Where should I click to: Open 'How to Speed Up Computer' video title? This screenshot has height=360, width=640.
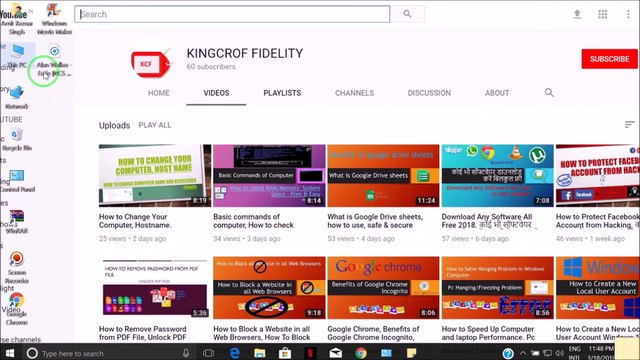point(489,333)
